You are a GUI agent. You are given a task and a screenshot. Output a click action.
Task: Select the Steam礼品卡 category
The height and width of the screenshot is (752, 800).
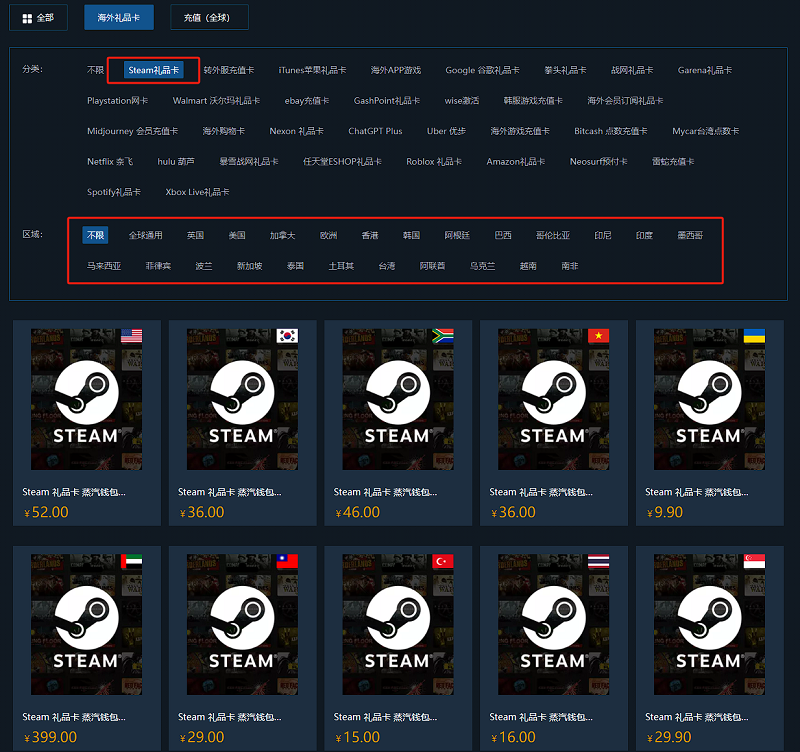click(154, 70)
